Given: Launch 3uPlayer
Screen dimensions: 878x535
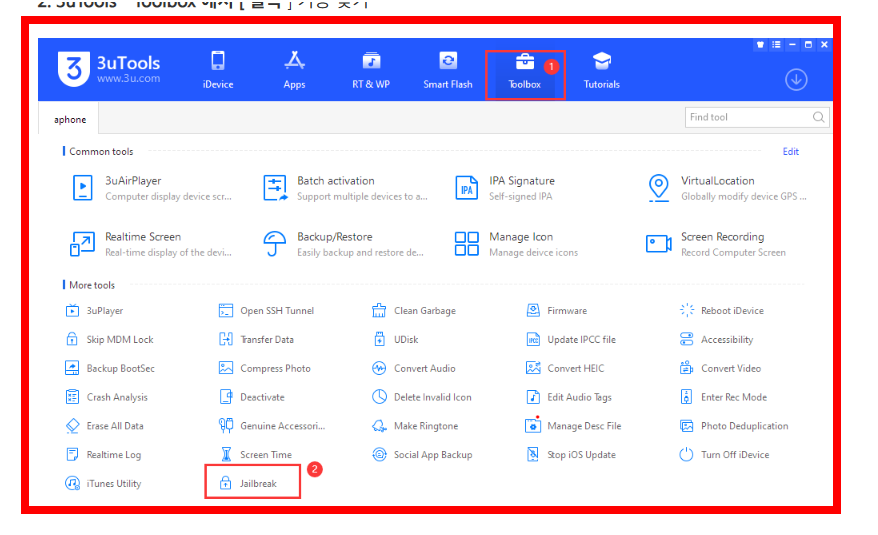Looking at the screenshot, I should click(94, 310).
